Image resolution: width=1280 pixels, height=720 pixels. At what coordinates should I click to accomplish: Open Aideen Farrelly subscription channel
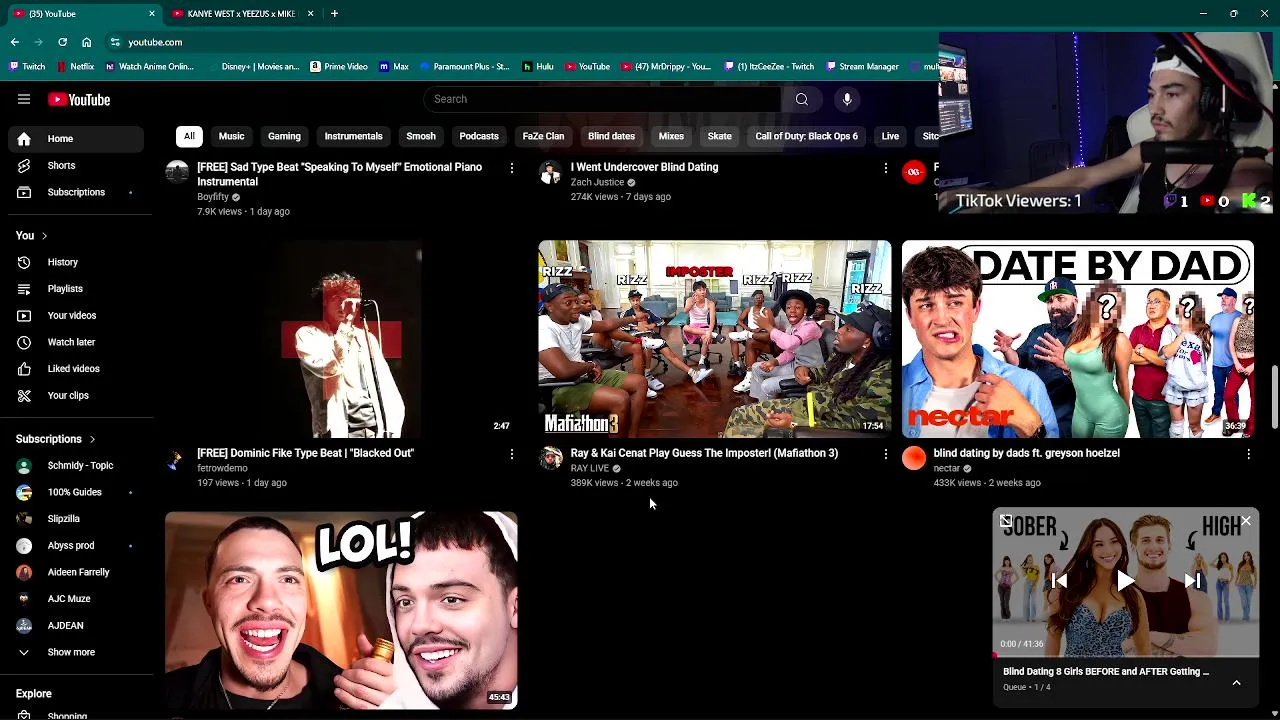pyautogui.click(x=76, y=572)
